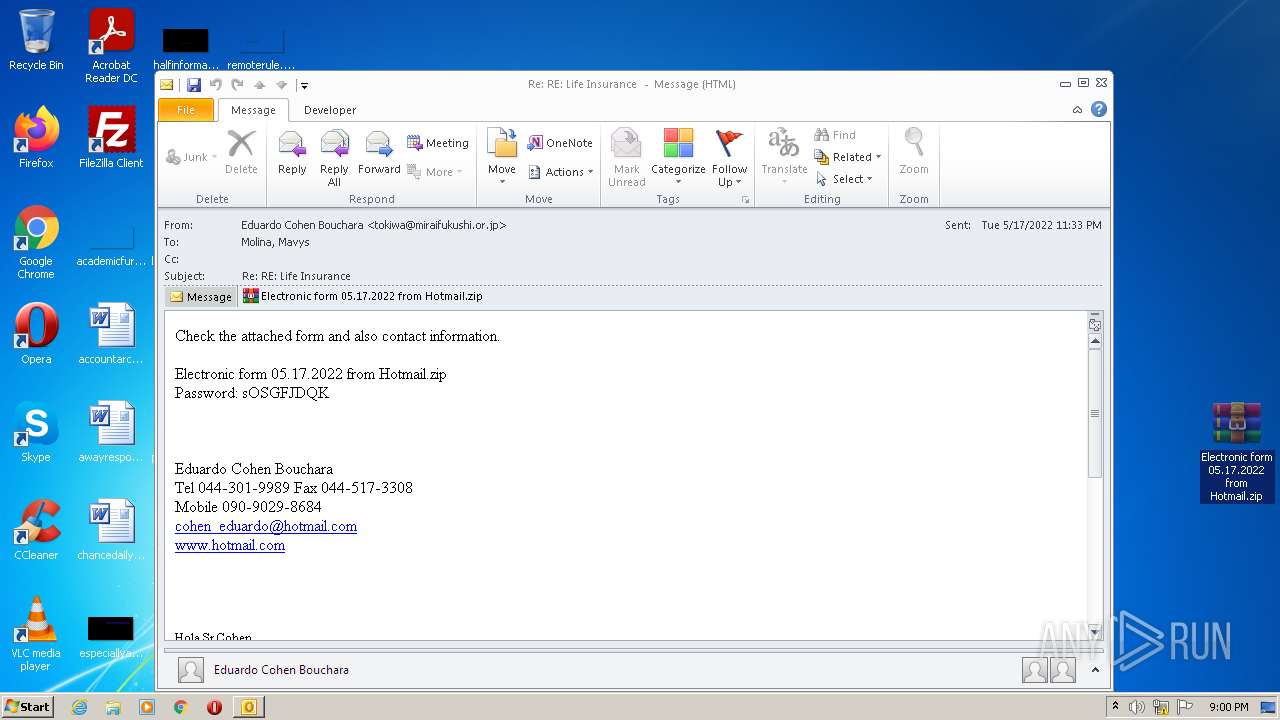Click the Undo arrow in title bar
The image size is (1280, 720).
tap(216, 85)
